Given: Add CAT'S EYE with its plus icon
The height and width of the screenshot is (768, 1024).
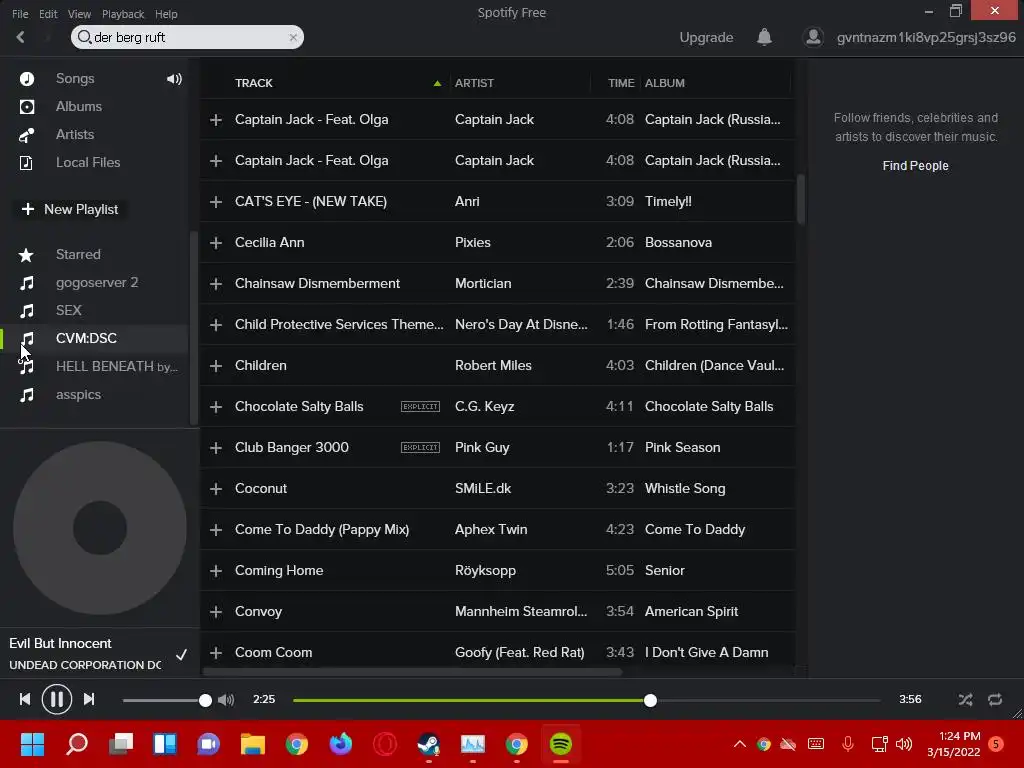Looking at the screenshot, I should click(216, 202).
